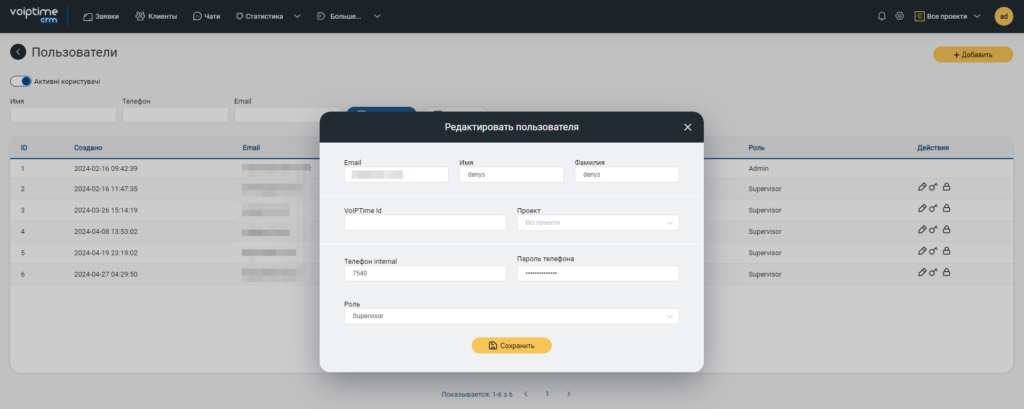Viewport: 1024px width, 409px height.
Task: Click the Телефон internal field
Action: tap(424, 273)
